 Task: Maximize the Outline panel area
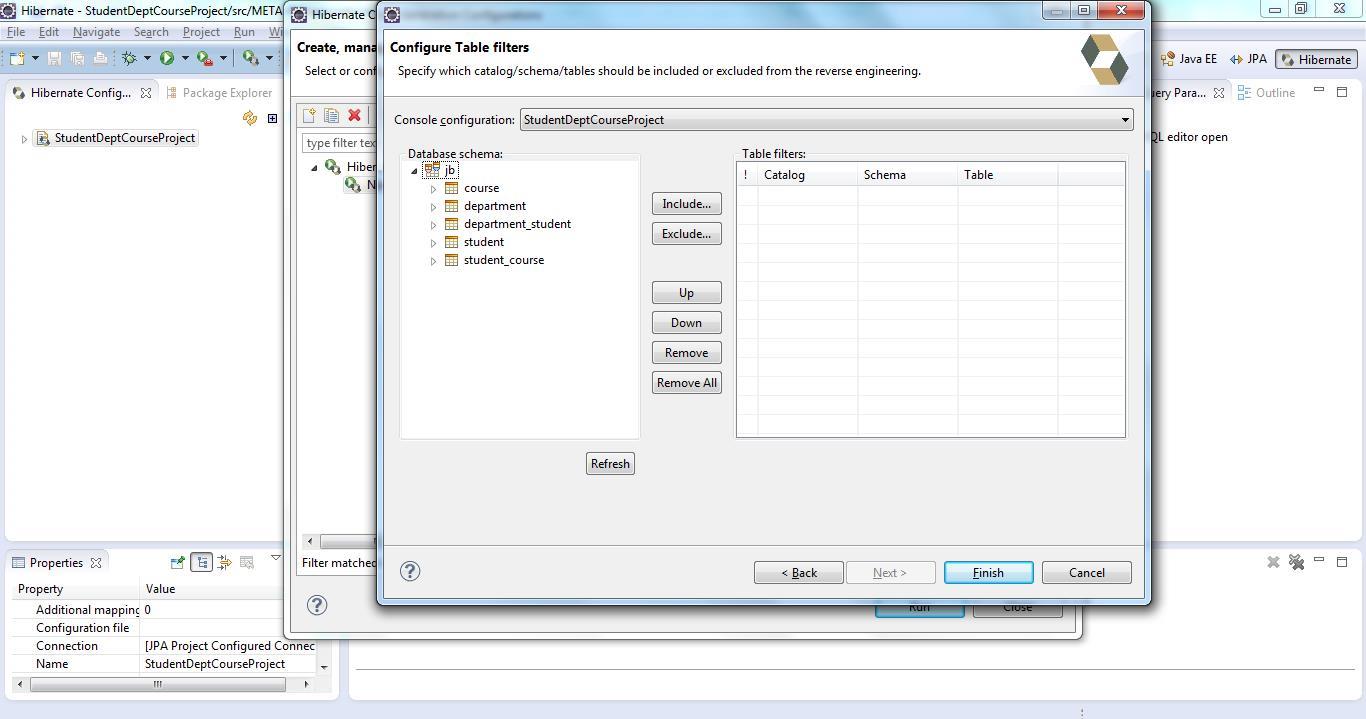1342,91
